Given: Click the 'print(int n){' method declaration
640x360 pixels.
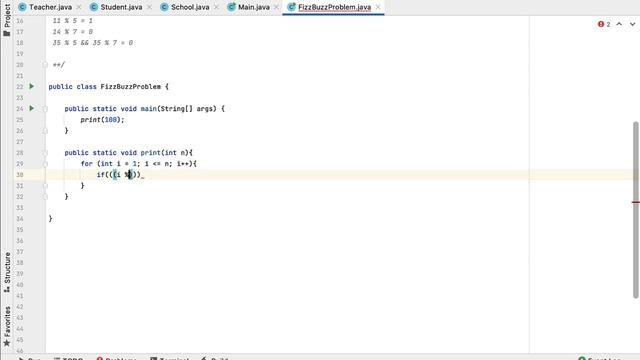Looking at the screenshot, I should pyautogui.click(x=167, y=153).
